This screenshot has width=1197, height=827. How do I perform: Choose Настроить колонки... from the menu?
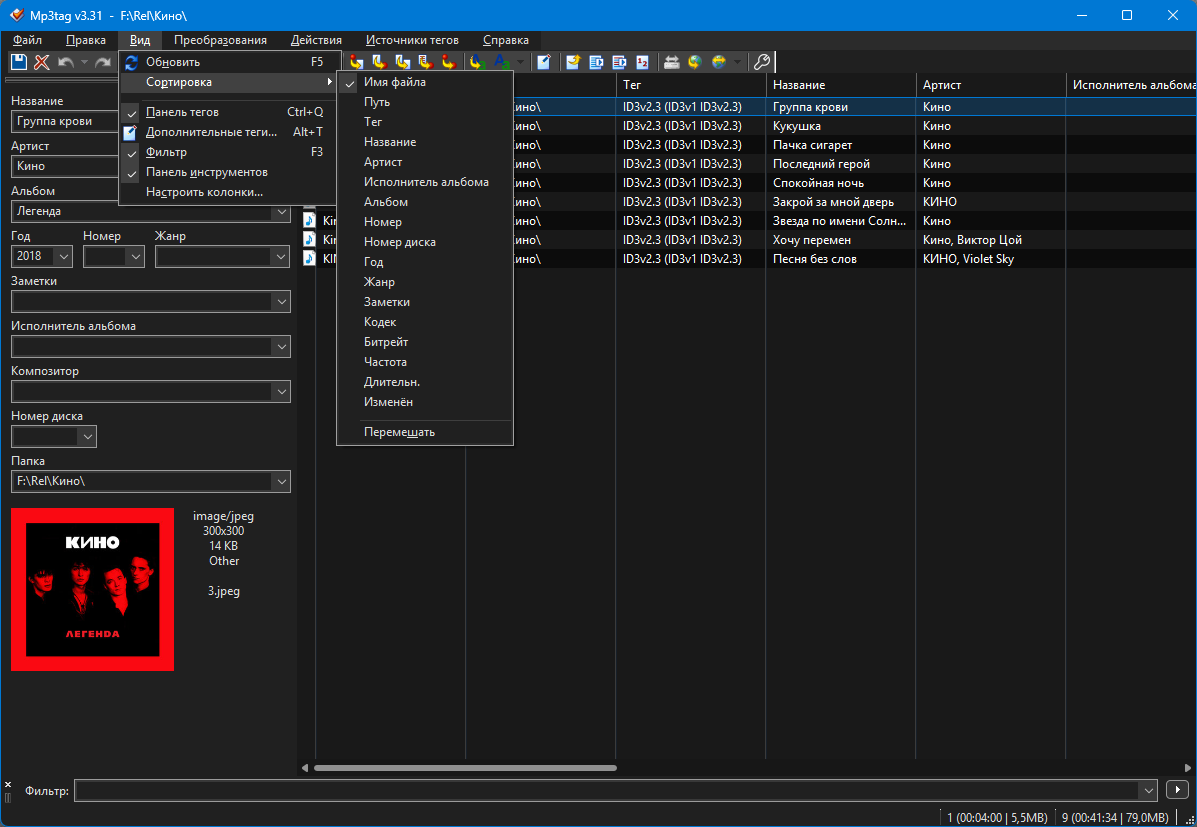[x=228, y=192]
